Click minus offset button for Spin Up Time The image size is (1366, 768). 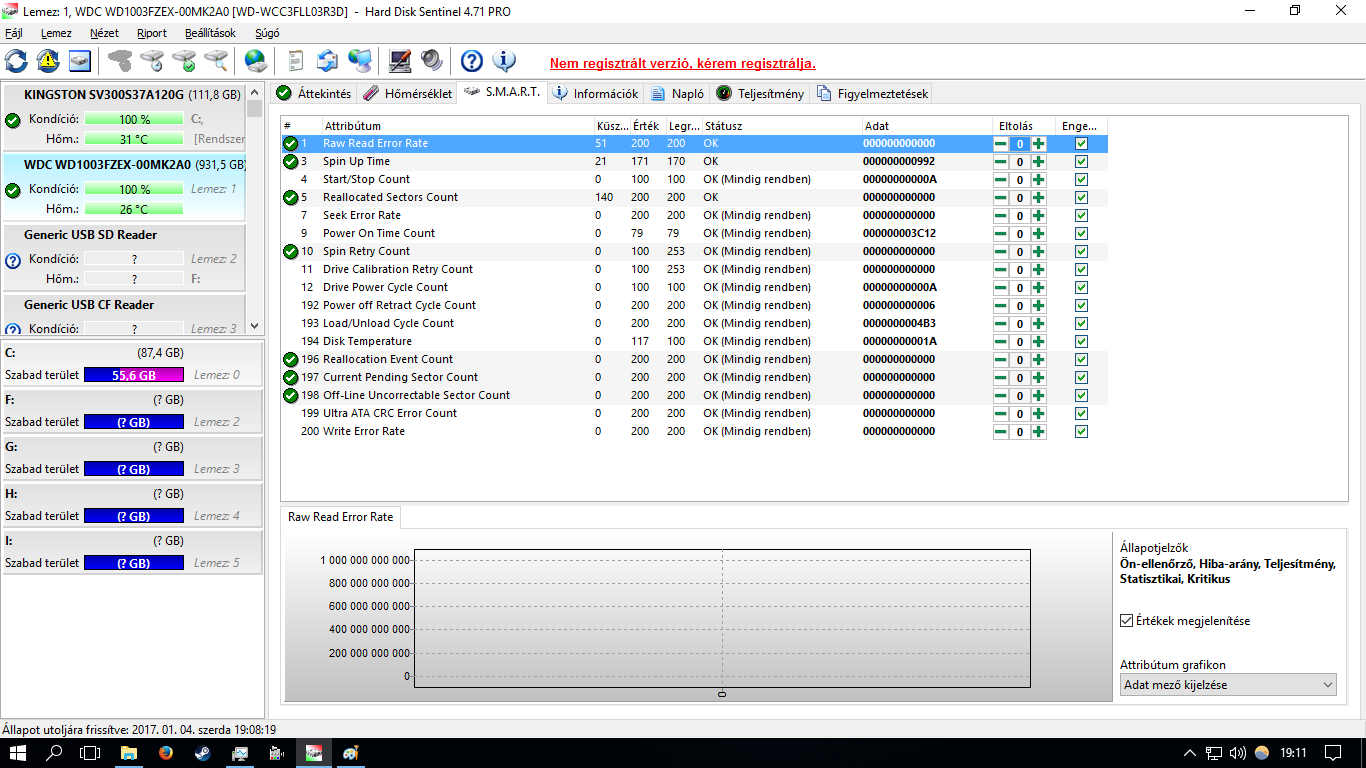click(1001, 162)
